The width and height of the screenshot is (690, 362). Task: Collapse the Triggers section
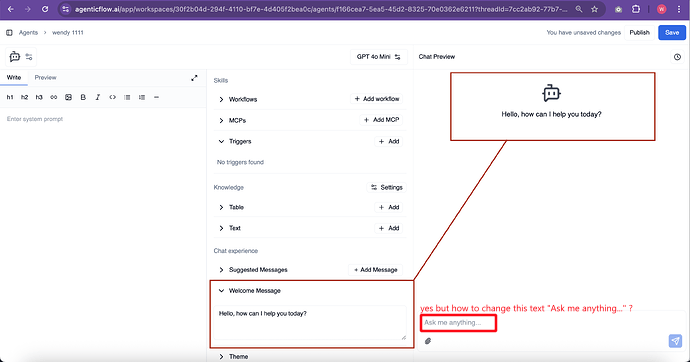pos(221,142)
